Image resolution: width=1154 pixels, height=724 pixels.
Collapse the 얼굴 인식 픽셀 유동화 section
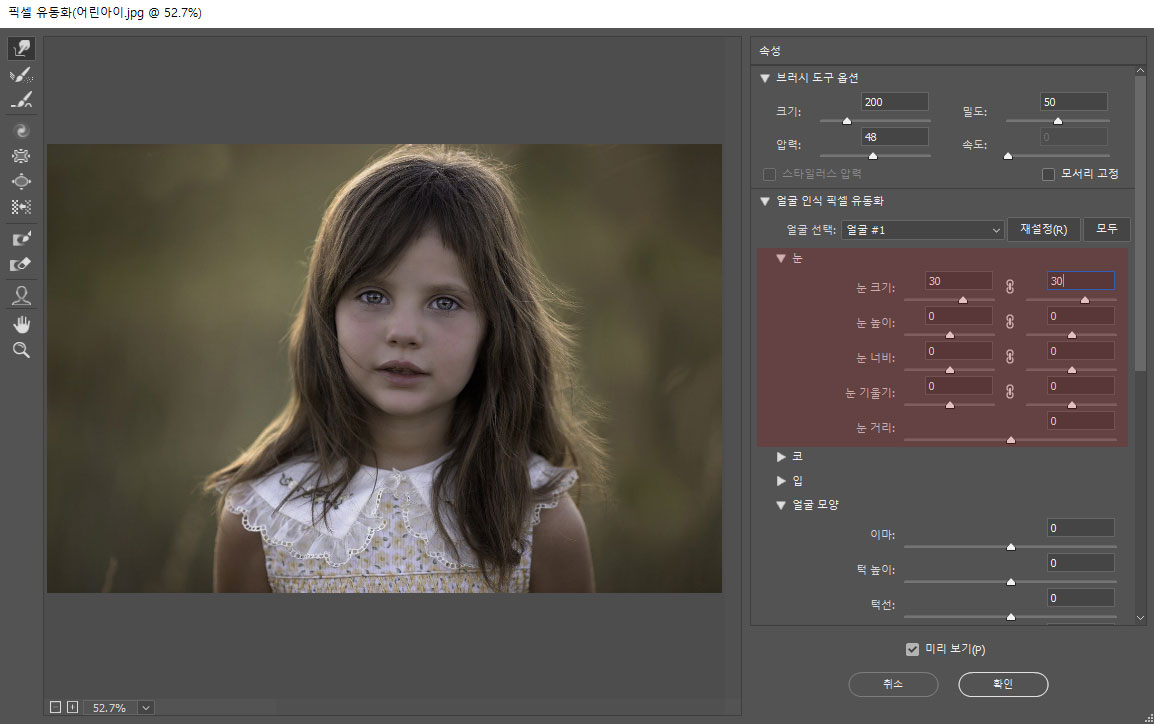pos(765,201)
